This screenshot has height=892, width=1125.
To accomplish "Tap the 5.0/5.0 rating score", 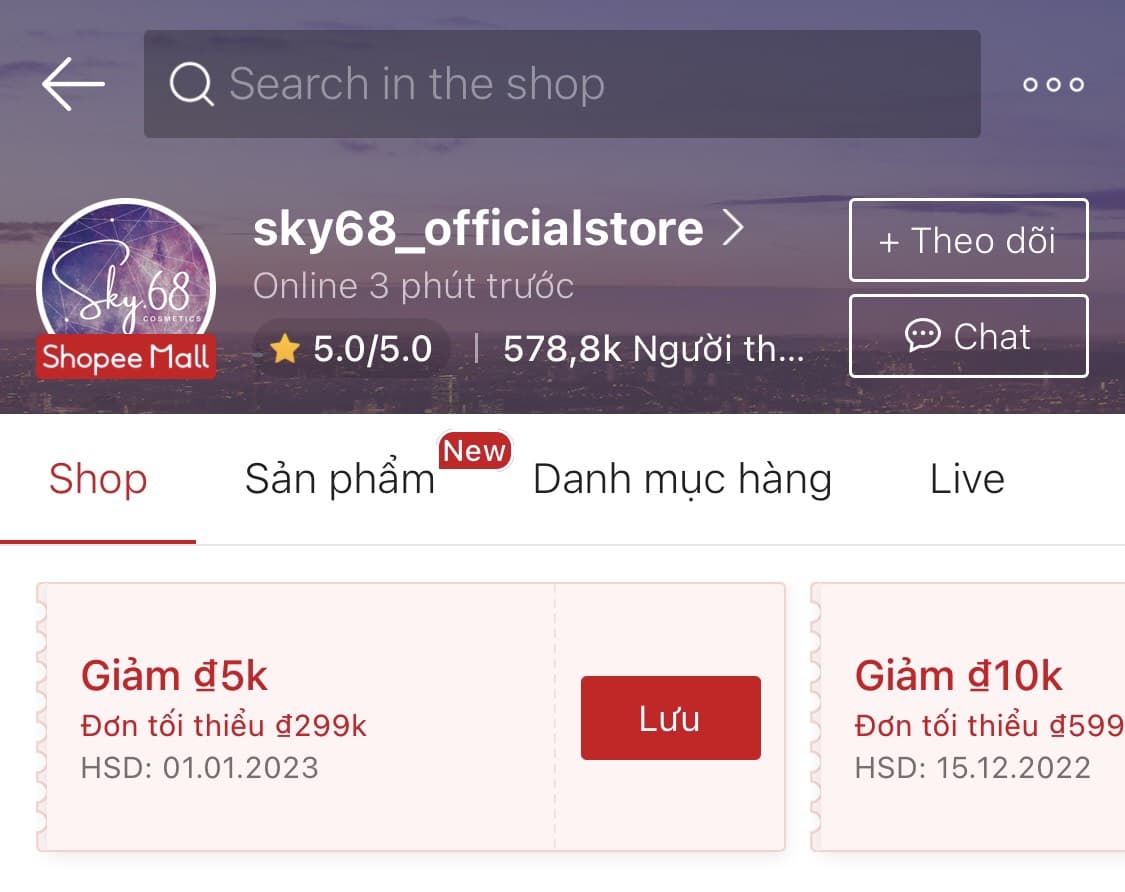I will point(372,349).
